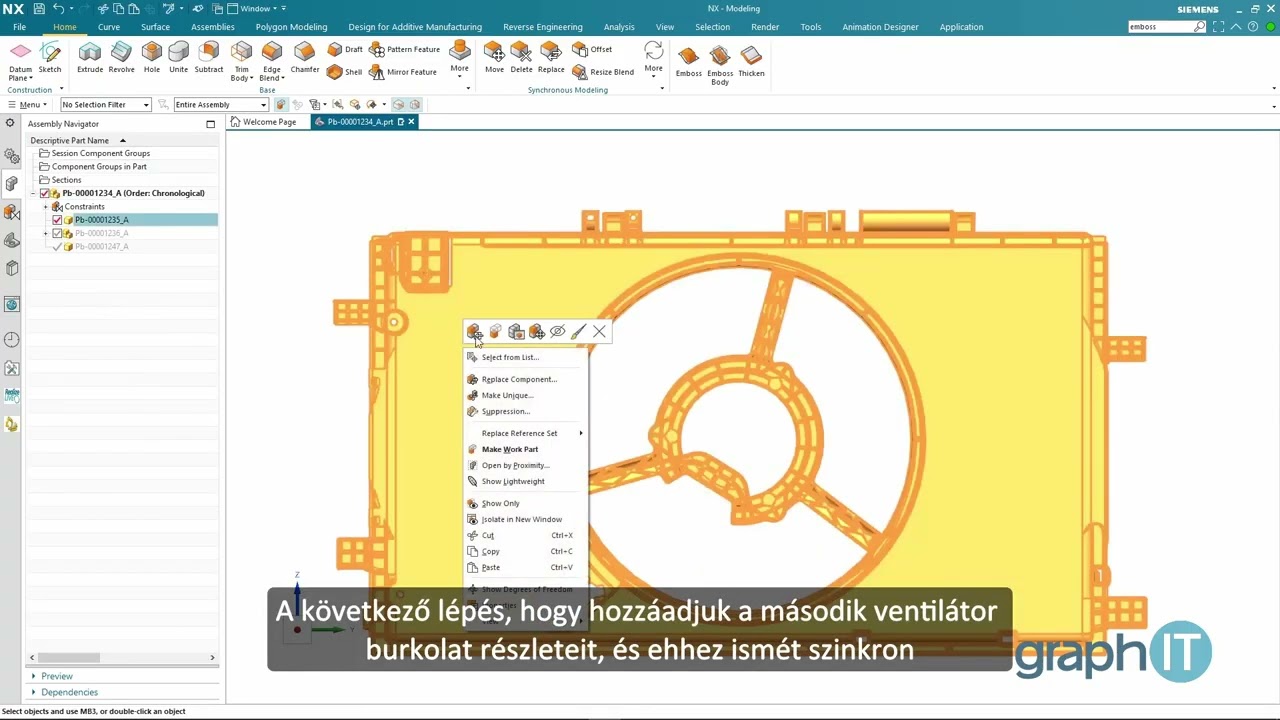Viewport: 1280px width, 720px height.
Task: Choose the Unite boolean tool
Action: click(178, 58)
